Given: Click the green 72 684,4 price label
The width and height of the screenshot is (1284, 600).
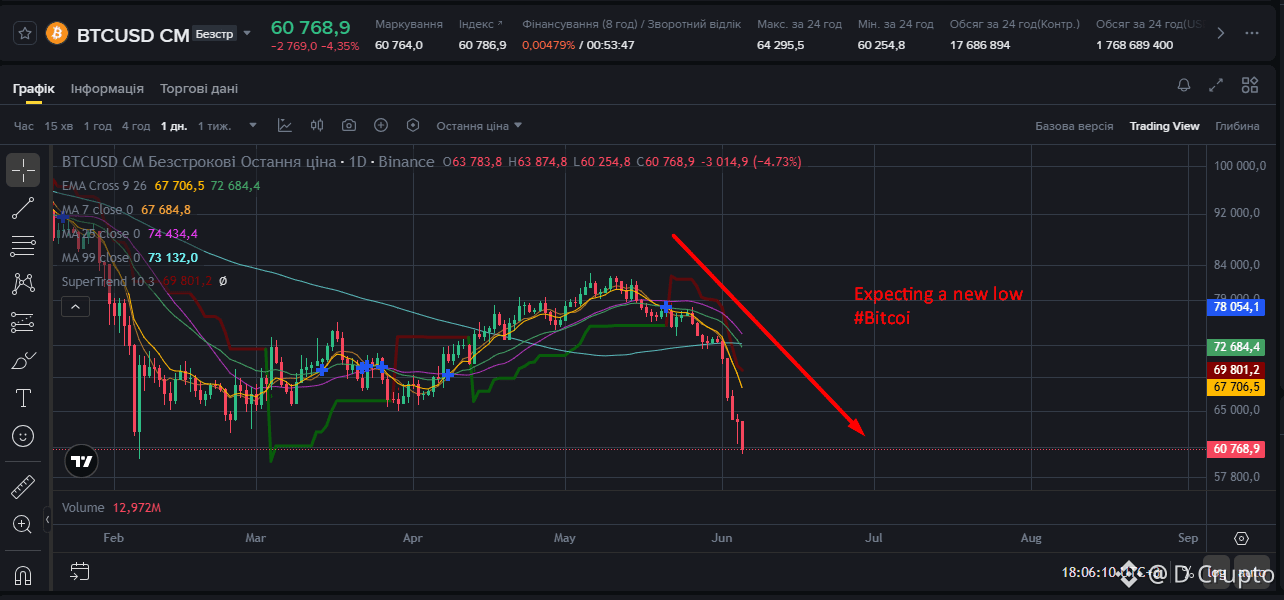Looking at the screenshot, I should click(1236, 347).
